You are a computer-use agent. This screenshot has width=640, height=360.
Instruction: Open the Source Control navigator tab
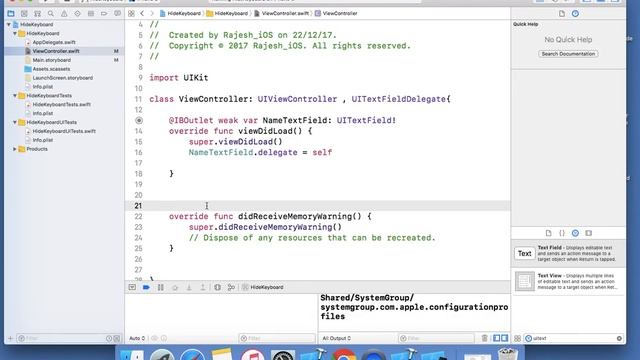pyautogui.click(x=24, y=13)
